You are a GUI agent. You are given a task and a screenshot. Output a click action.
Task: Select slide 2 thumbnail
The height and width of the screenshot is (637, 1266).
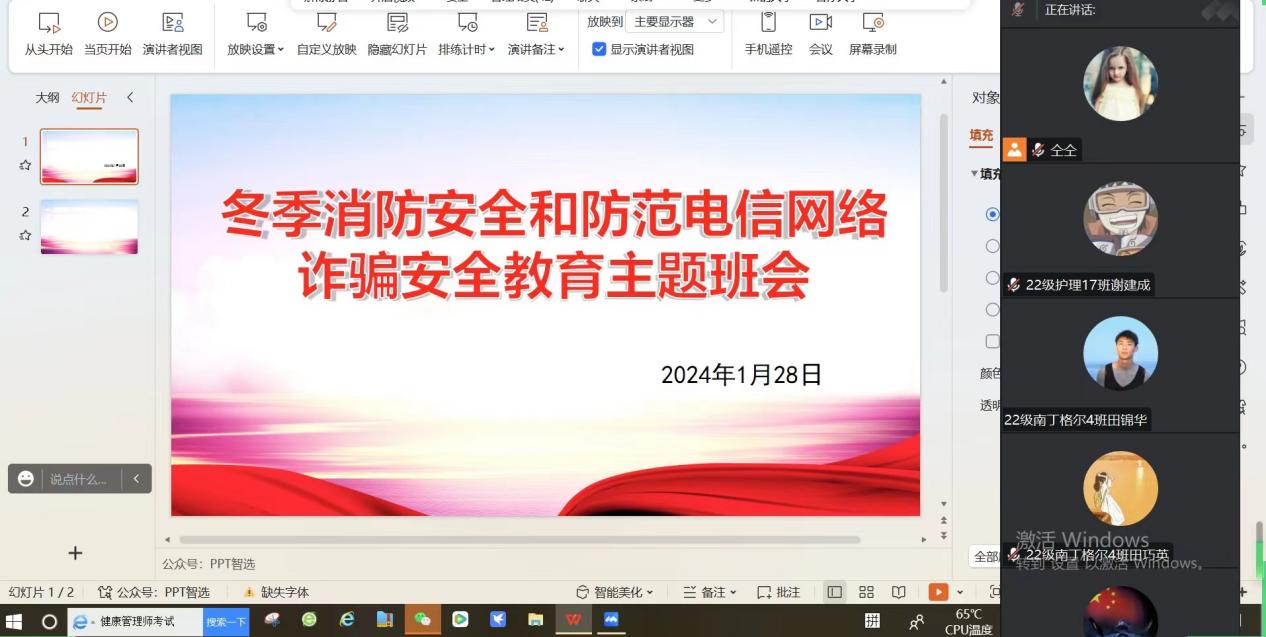tap(89, 227)
